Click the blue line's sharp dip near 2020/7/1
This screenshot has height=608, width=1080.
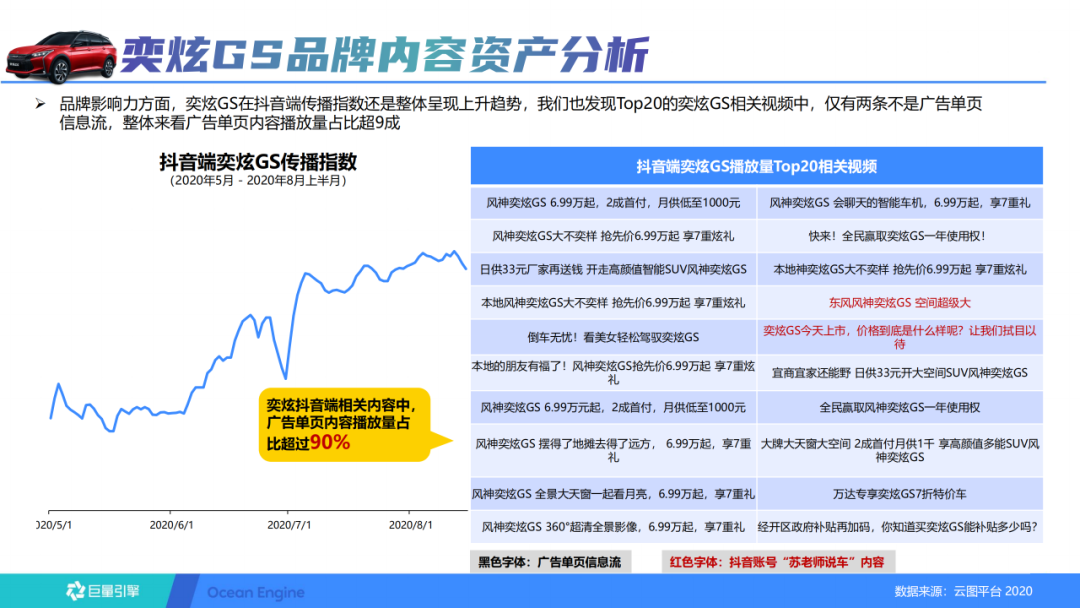285,376
